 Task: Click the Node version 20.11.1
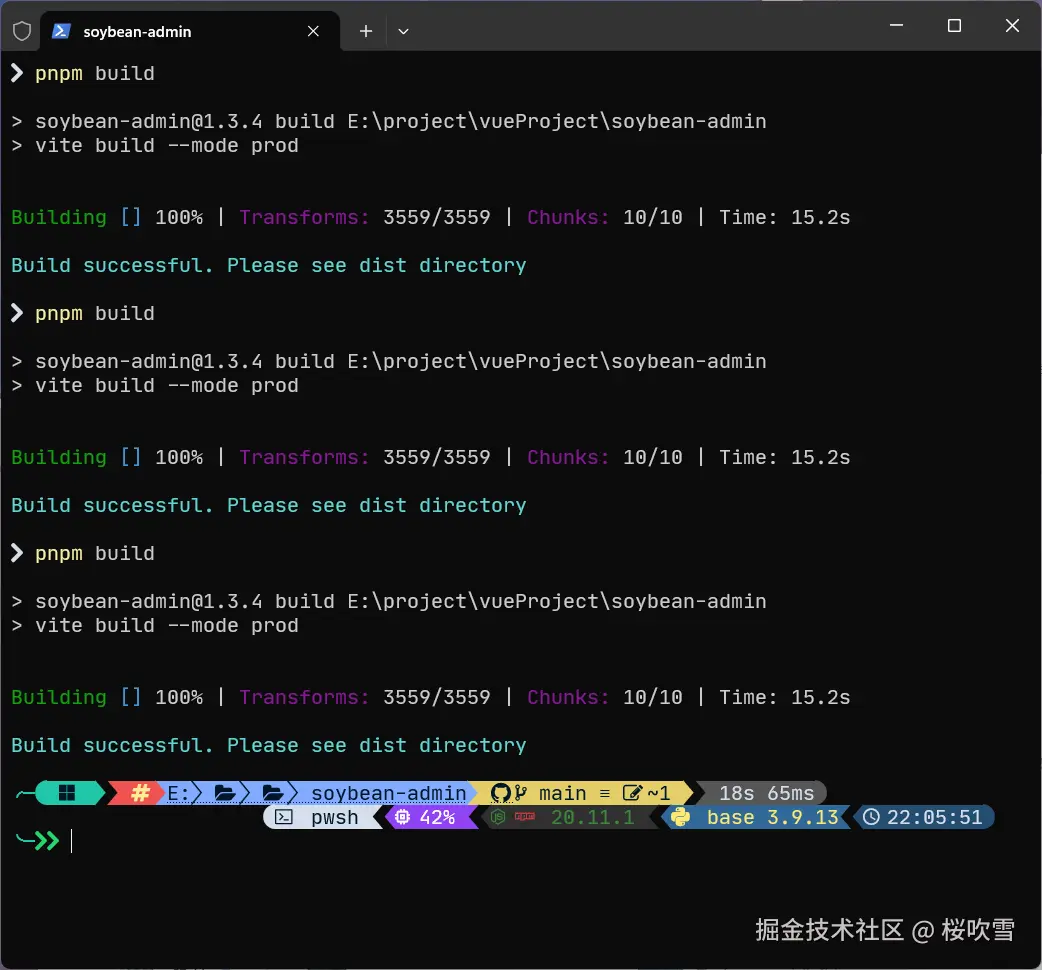(593, 817)
